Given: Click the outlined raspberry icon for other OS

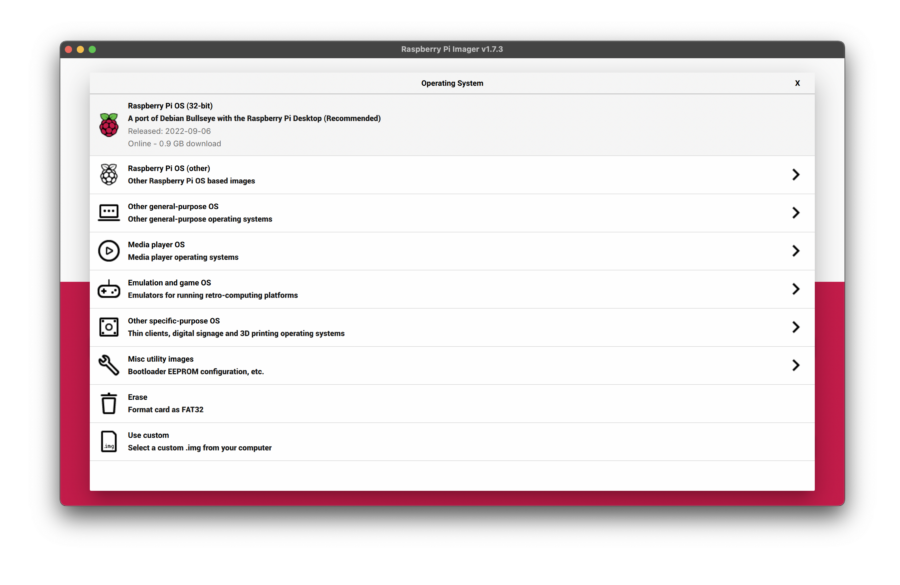Looking at the screenshot, I should (108, 175).
